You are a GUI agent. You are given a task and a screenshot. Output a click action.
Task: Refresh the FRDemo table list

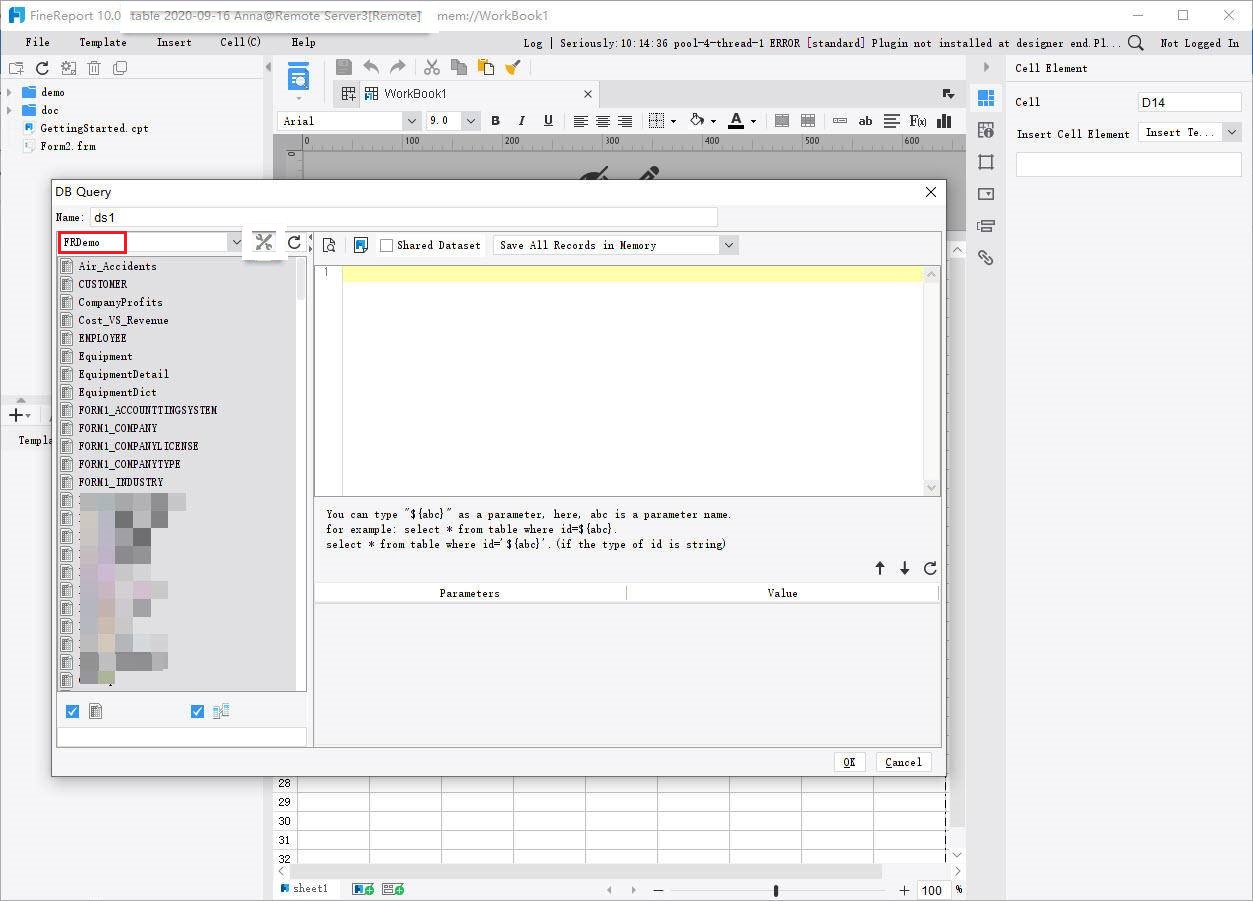click(x=295, y=242)
